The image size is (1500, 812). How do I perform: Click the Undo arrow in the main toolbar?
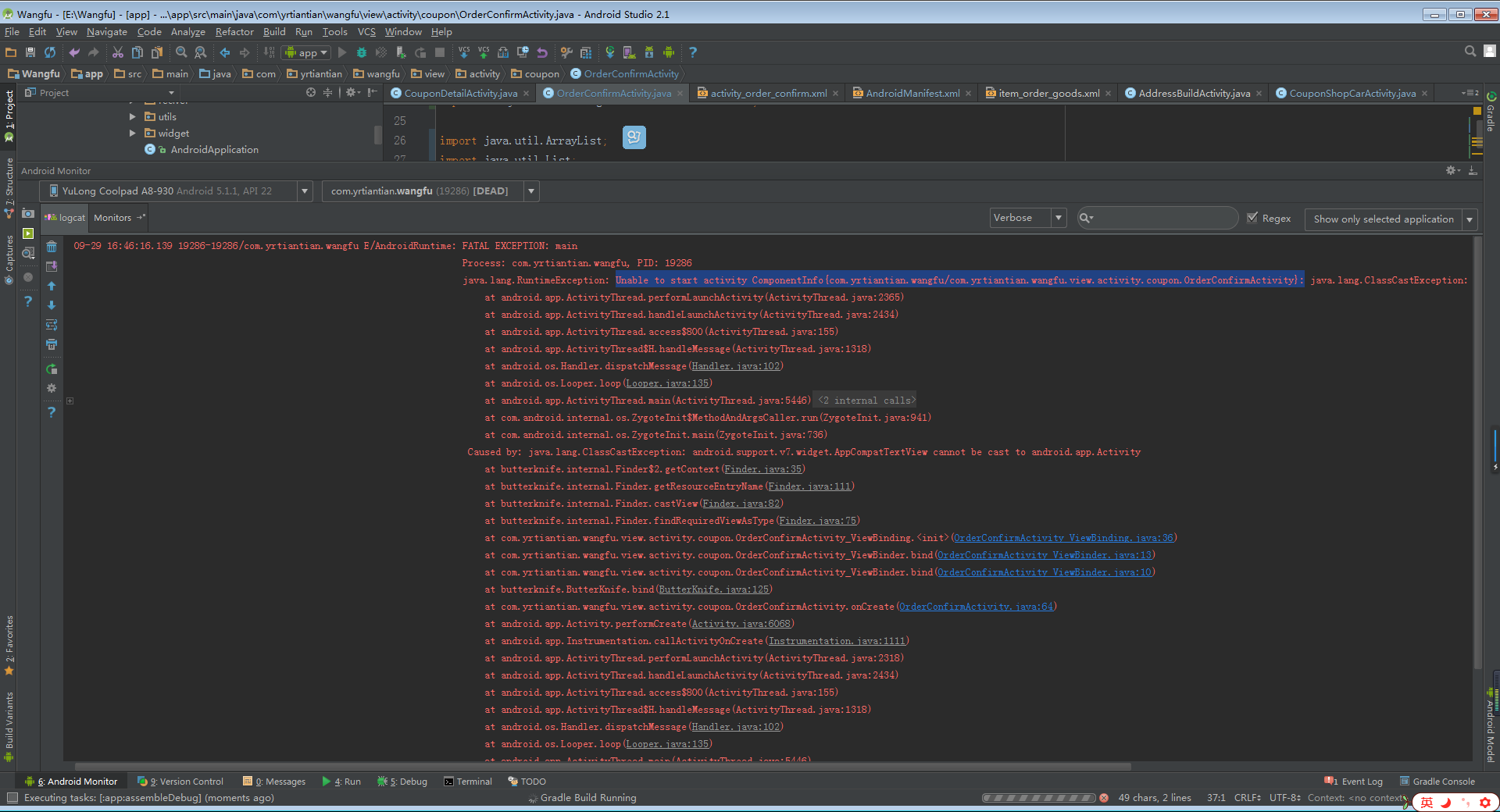74,52
